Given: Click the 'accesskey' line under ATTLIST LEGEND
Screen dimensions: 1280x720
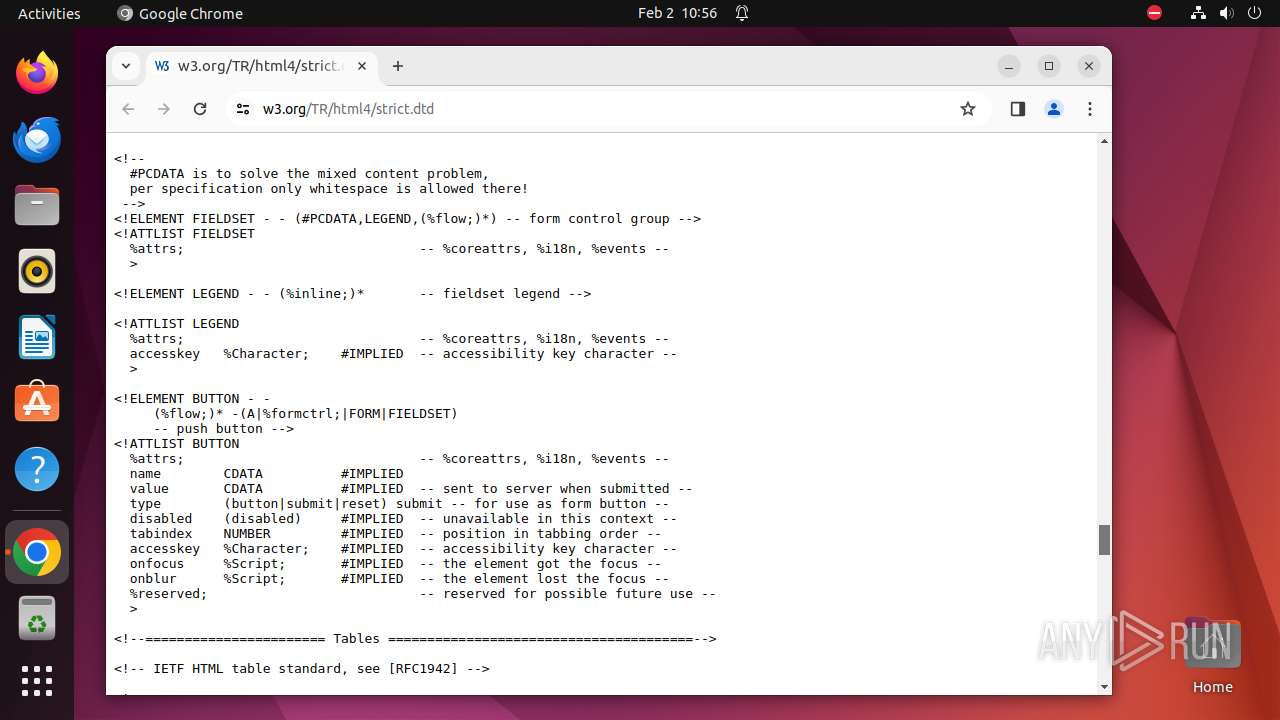Looking at the screenshot, I should click(403, 354).
